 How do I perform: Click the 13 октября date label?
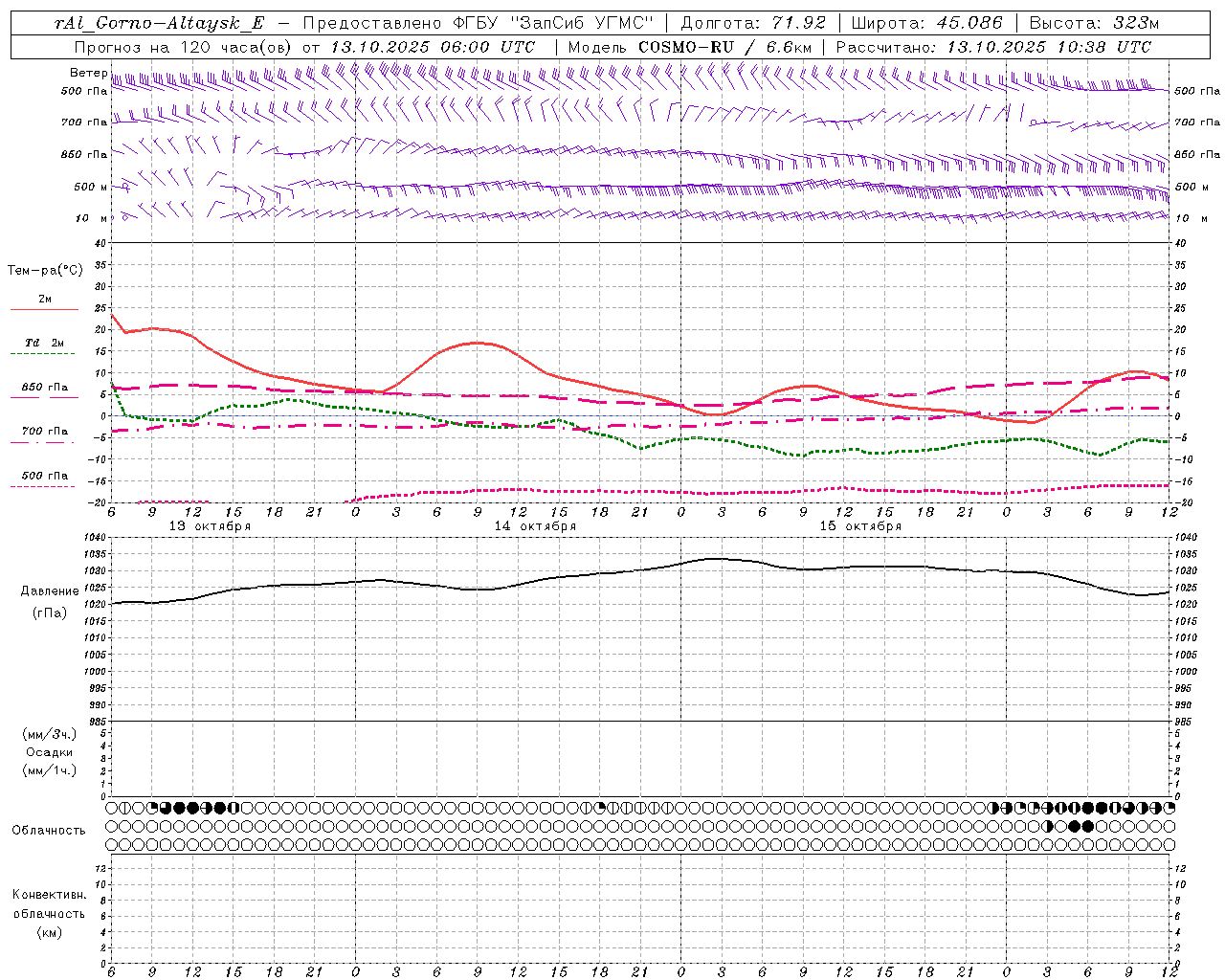[210, 526]
